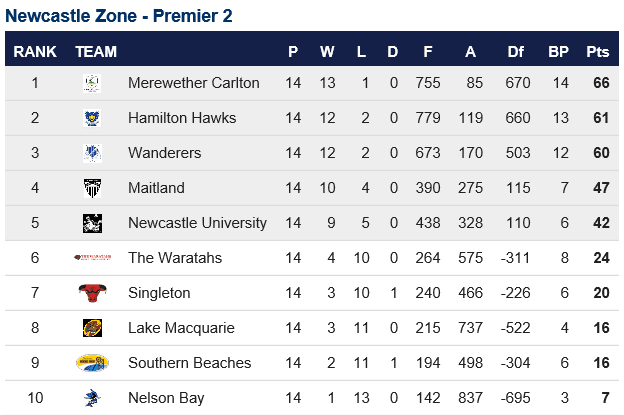This screenshot has width=624, height=415.
Task: Click the Maitland striped shield logo
Action: click(x=92, y=188)
